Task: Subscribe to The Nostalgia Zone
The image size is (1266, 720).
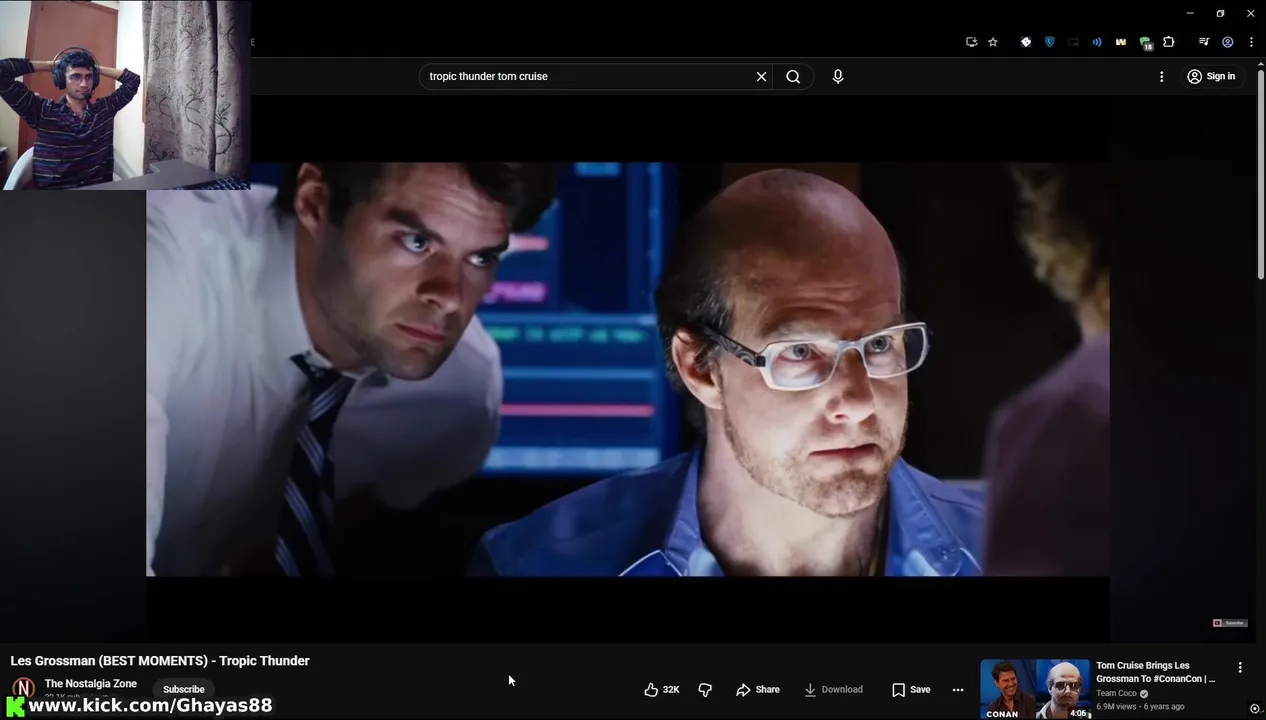Action: 183,689
